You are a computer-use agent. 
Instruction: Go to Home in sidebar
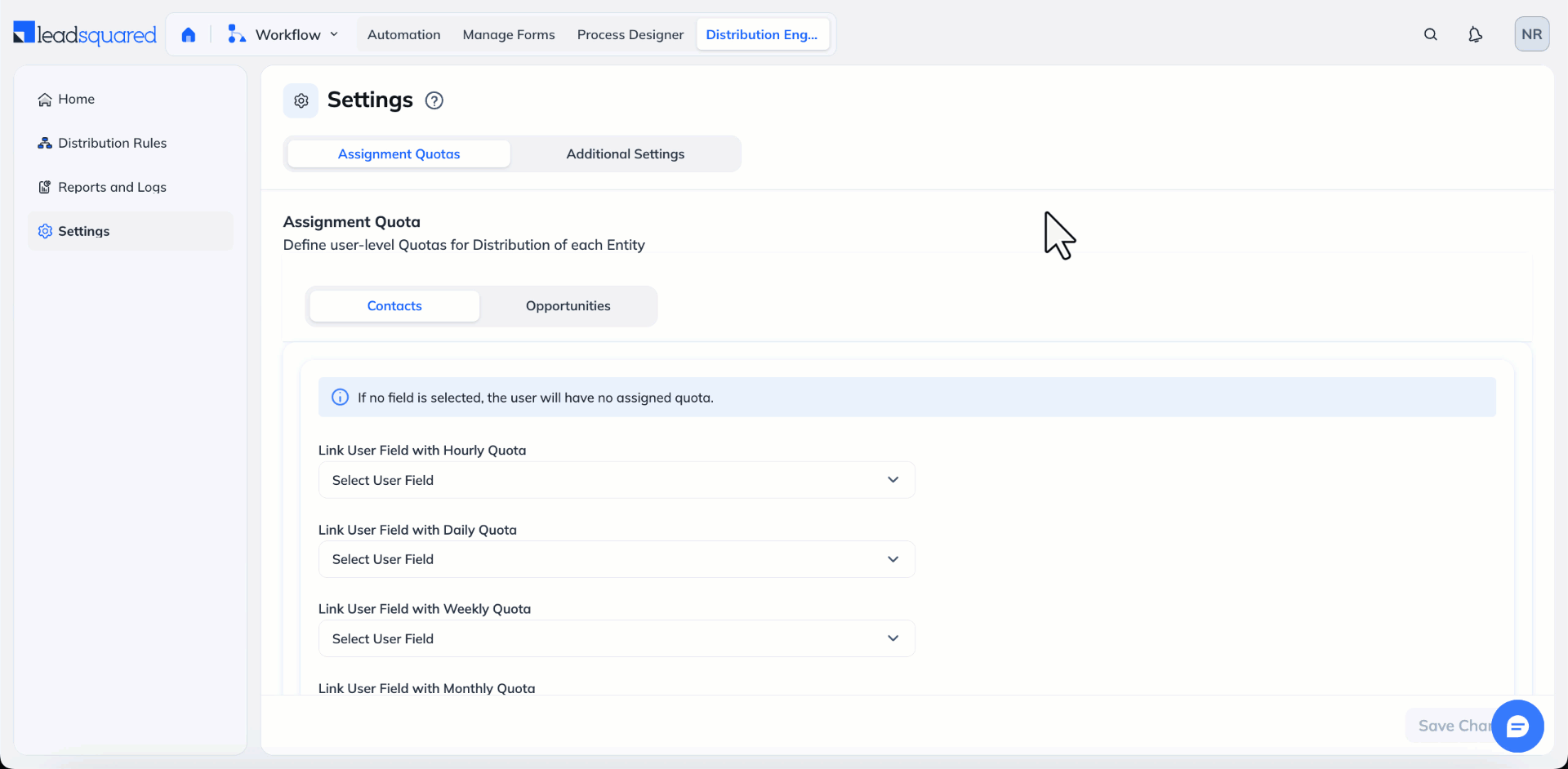pos(131,99)
